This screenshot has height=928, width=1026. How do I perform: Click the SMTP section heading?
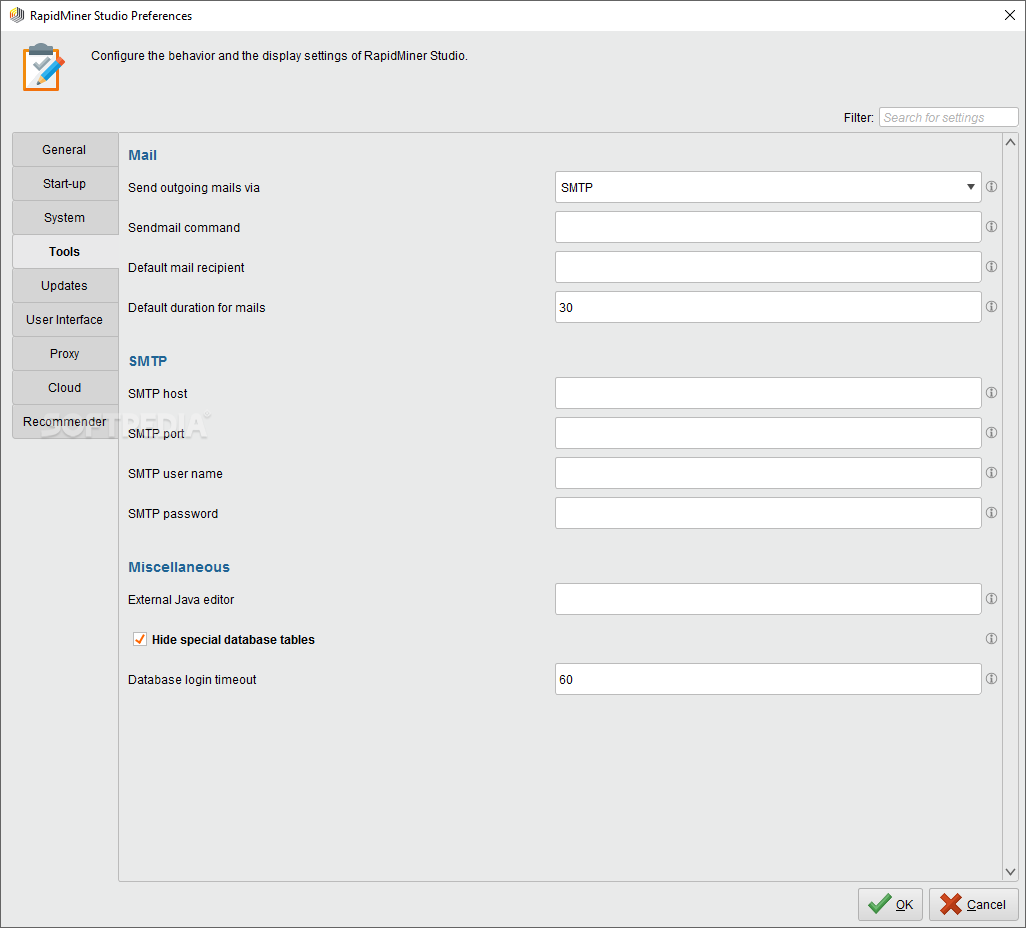[x=148, y=361]
